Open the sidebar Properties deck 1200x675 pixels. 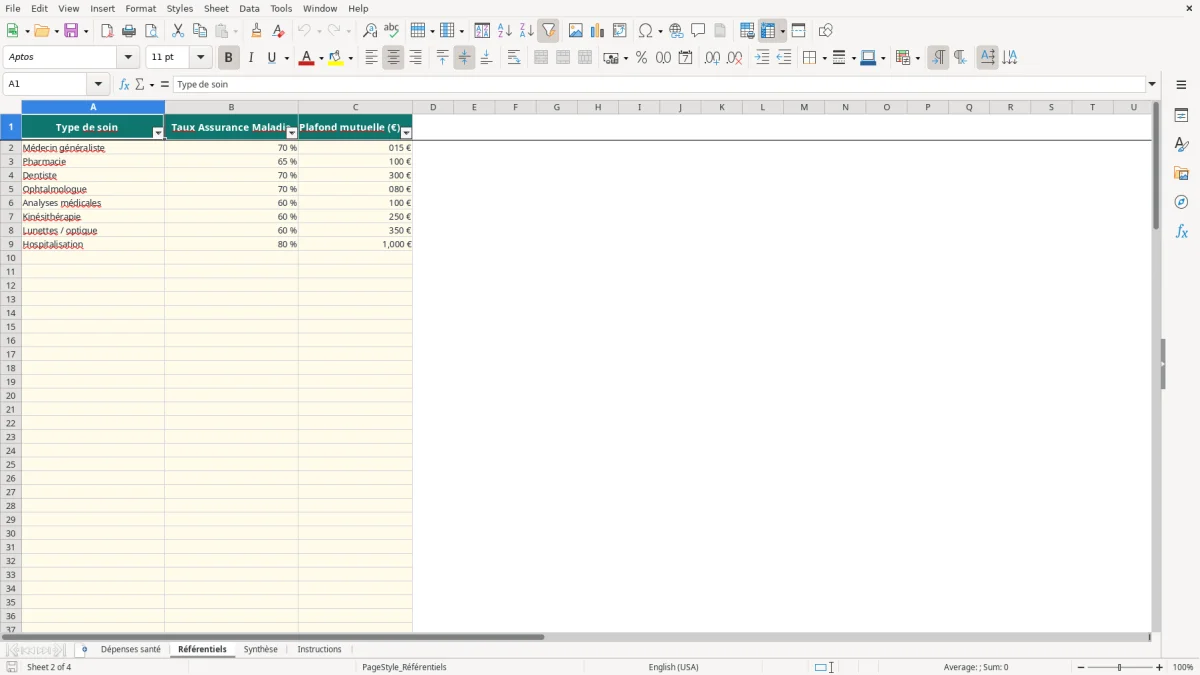(1181, 115)
